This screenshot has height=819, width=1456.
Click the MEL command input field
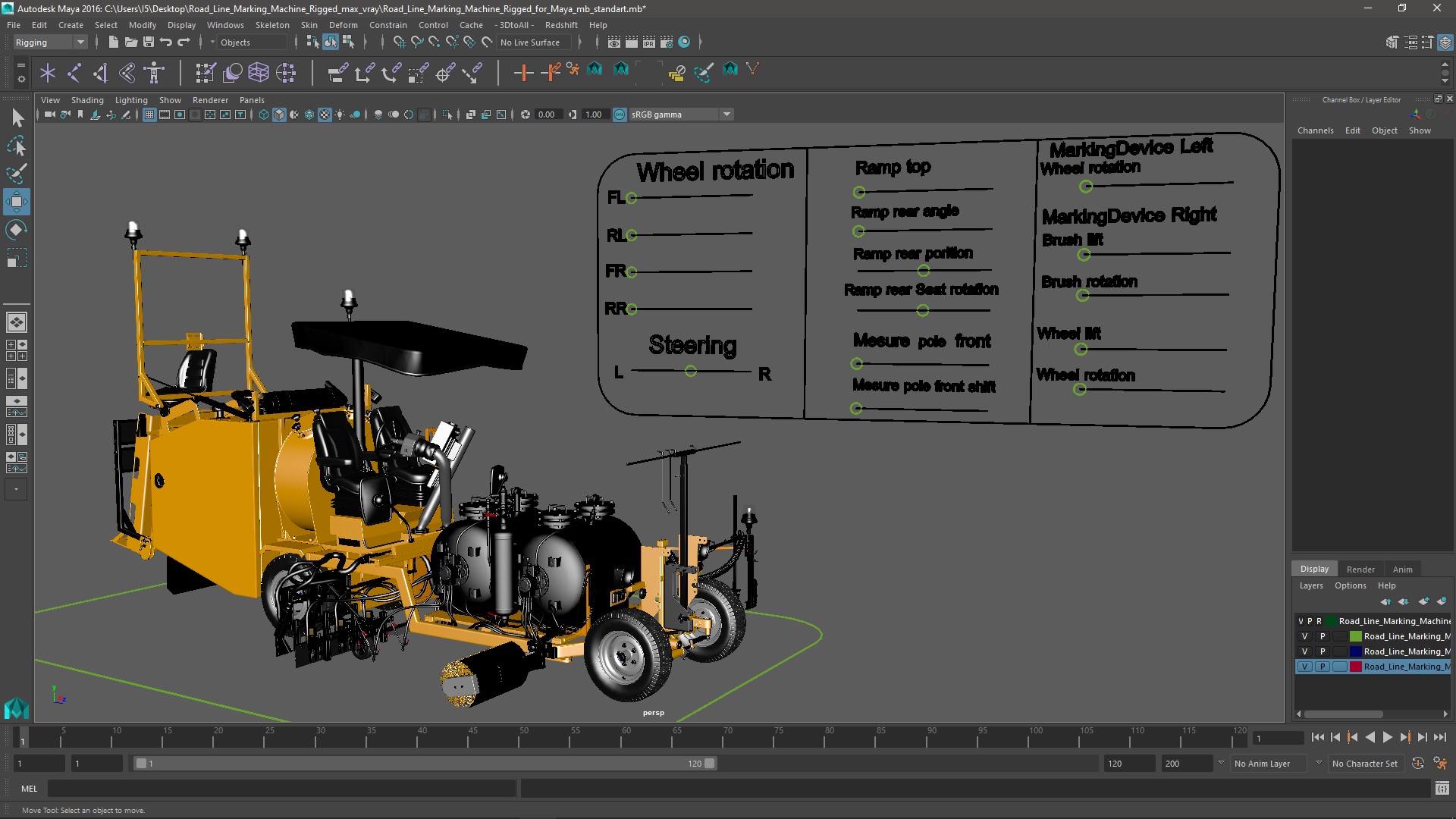point(282,789)
